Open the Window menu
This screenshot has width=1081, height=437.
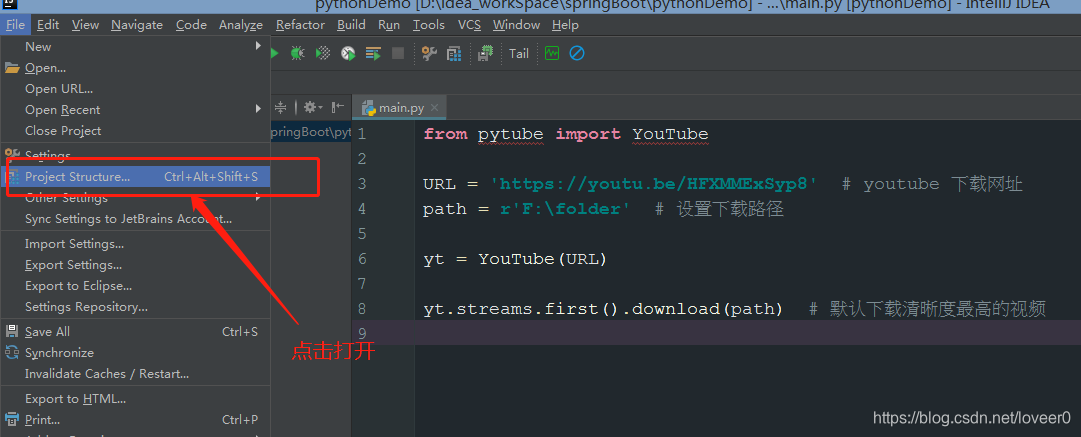click(516, 25)
